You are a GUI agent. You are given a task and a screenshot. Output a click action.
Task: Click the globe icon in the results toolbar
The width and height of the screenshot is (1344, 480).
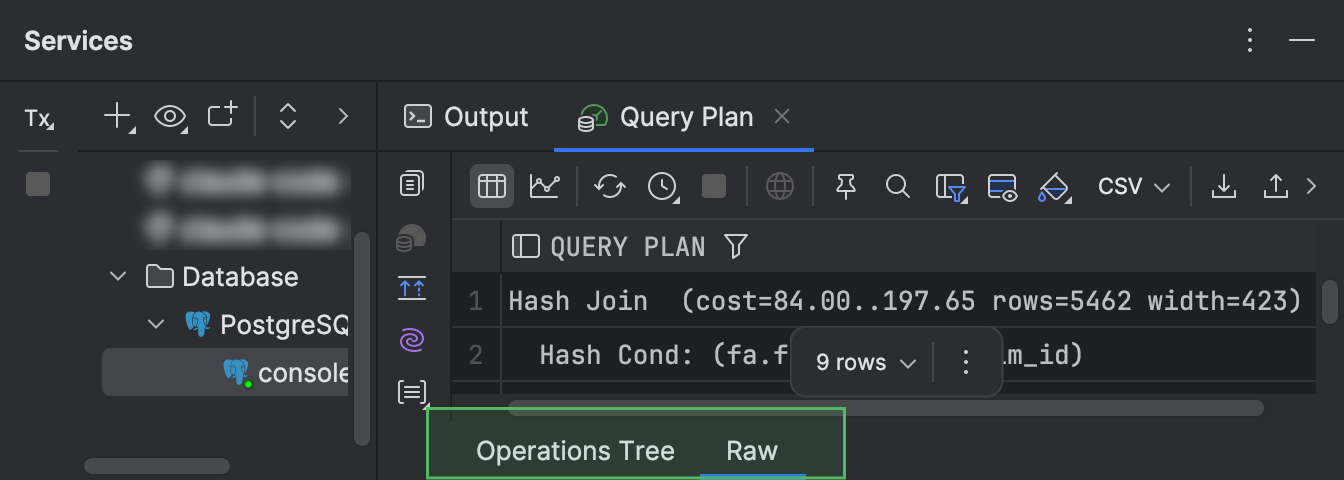click(780, 186)
